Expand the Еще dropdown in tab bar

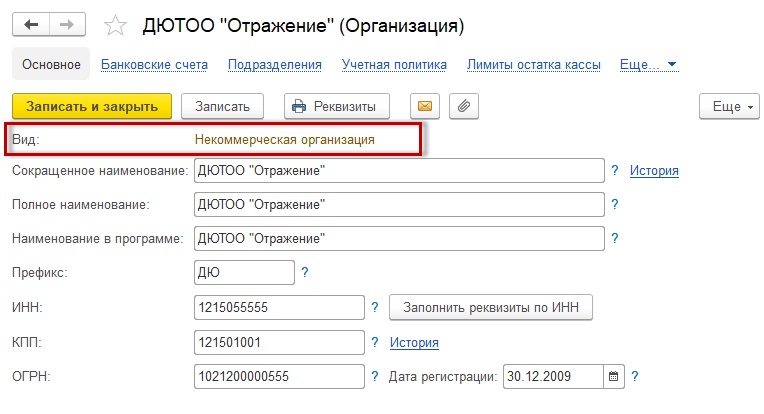[648, 65]
